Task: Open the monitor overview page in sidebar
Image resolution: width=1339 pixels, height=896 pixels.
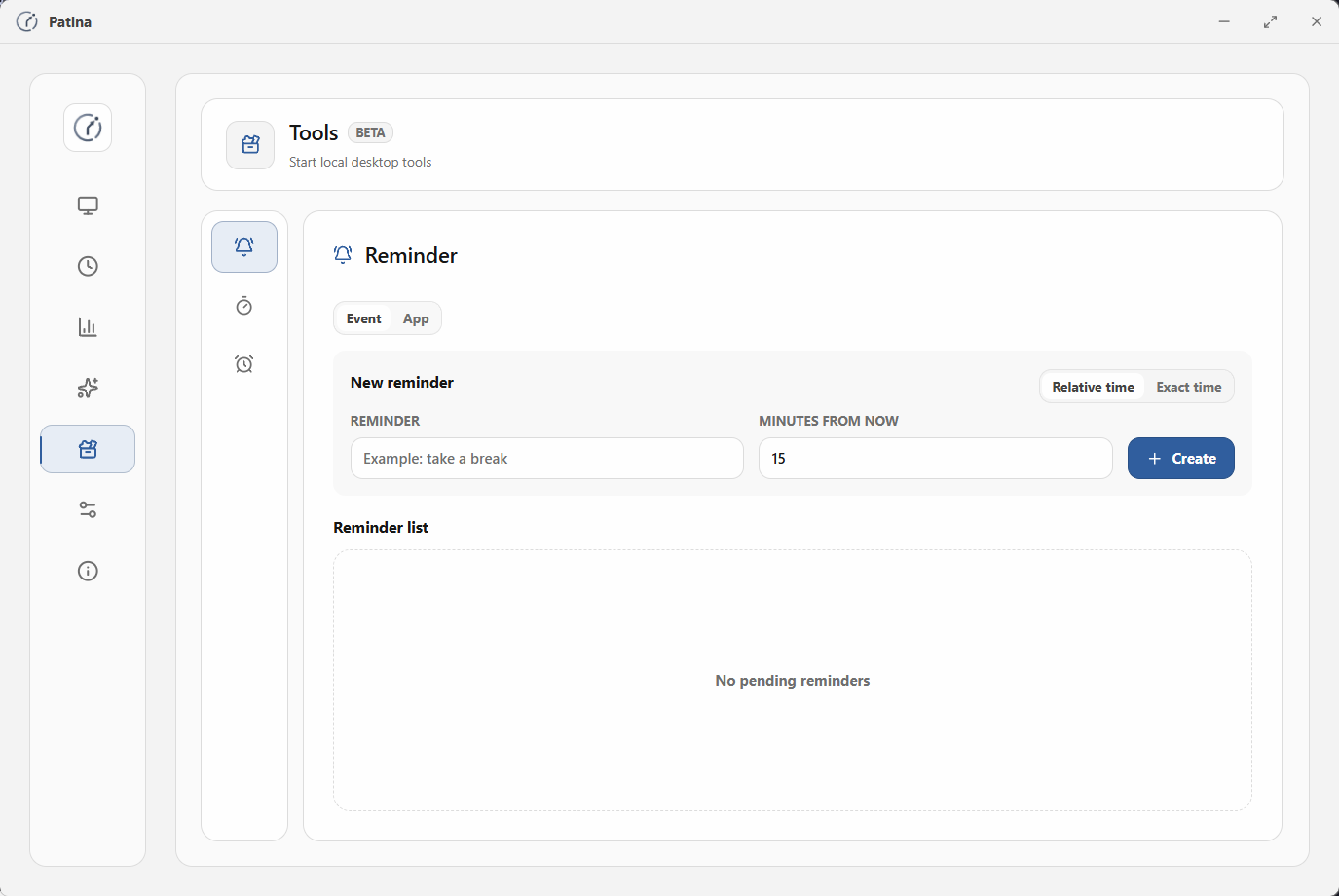Action: click(88, 205)
